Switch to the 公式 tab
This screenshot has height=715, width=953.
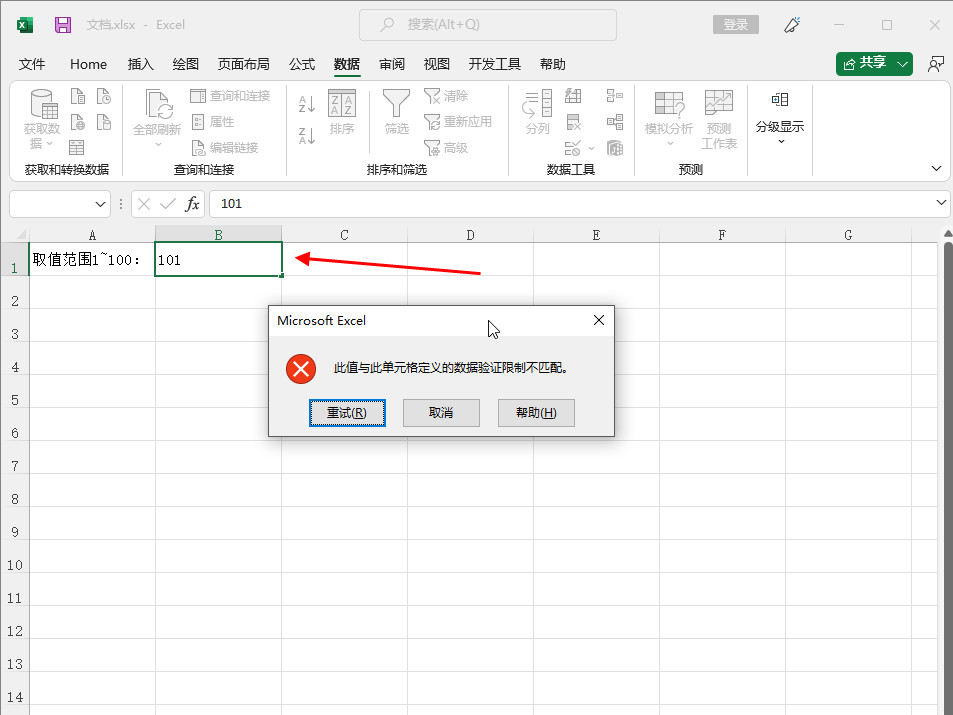coord(302,64)
